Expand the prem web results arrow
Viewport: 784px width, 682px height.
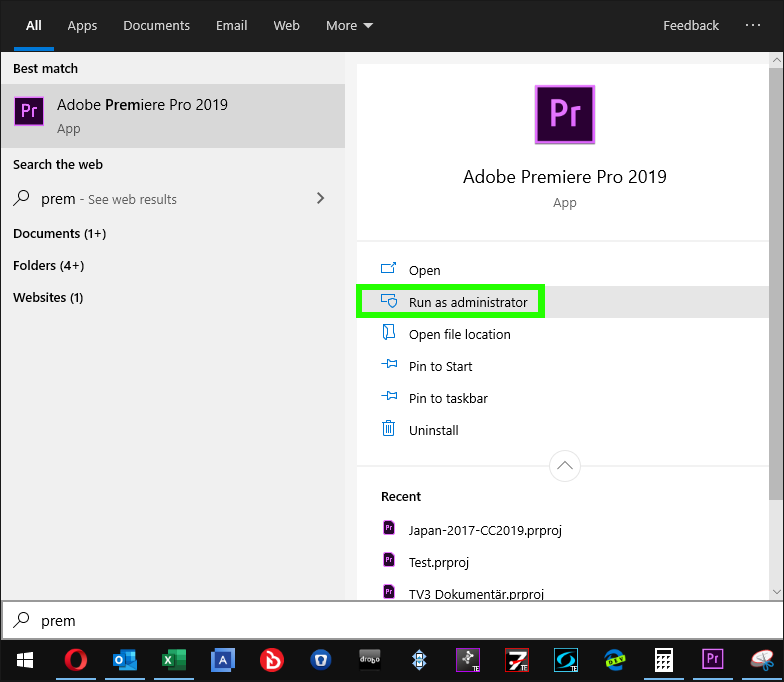320,198
